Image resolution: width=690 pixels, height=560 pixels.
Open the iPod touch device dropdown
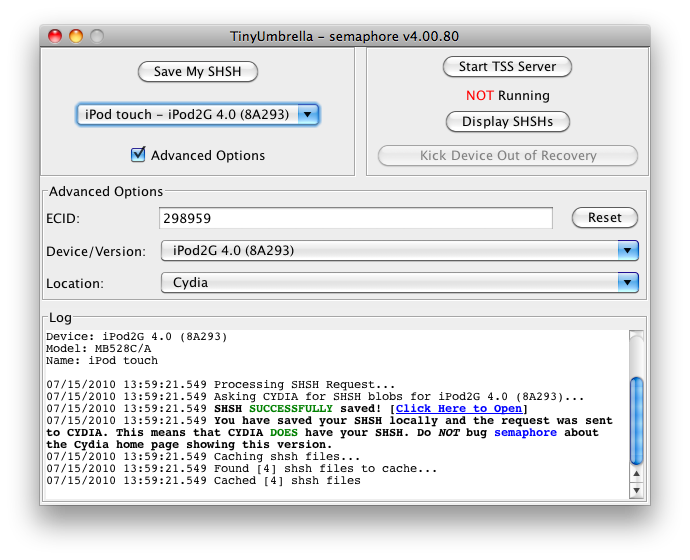[197, 114]
